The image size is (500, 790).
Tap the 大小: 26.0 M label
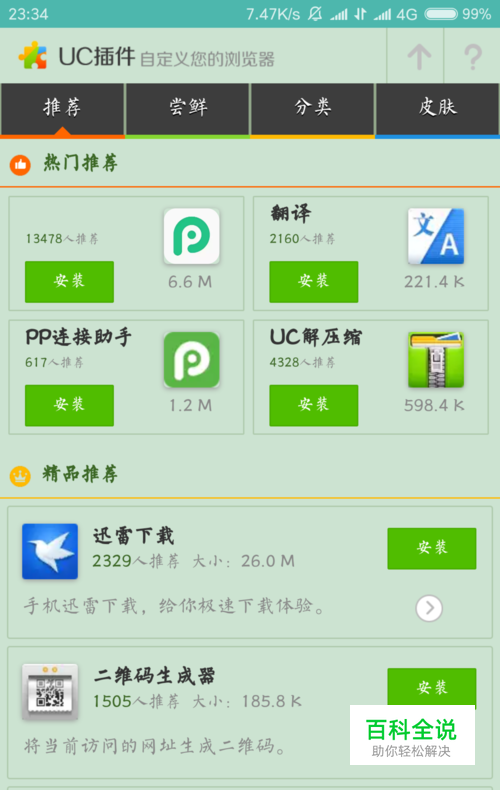click(x=243, y=561)
